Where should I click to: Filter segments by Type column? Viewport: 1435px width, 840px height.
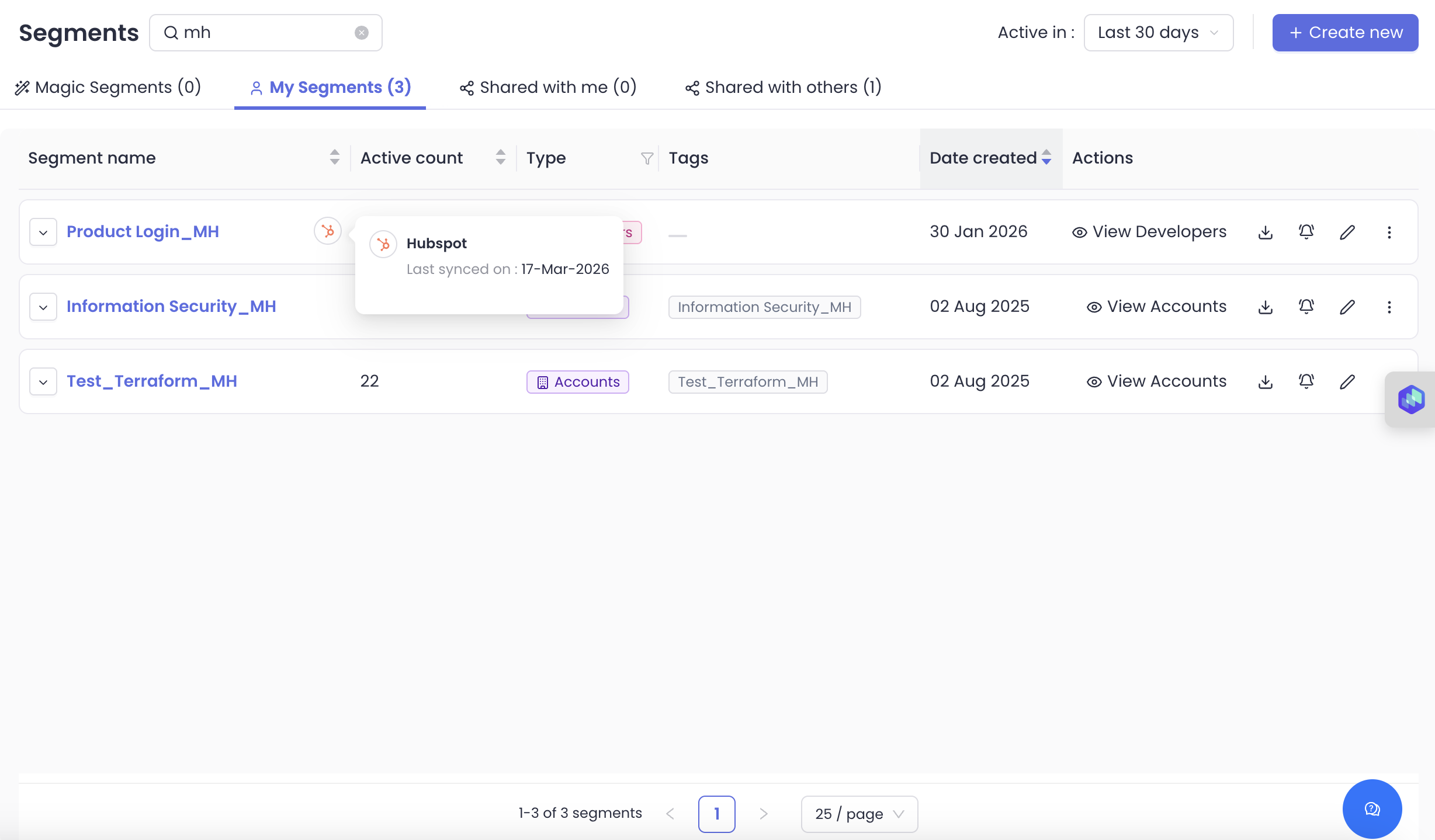click(647, 158)
